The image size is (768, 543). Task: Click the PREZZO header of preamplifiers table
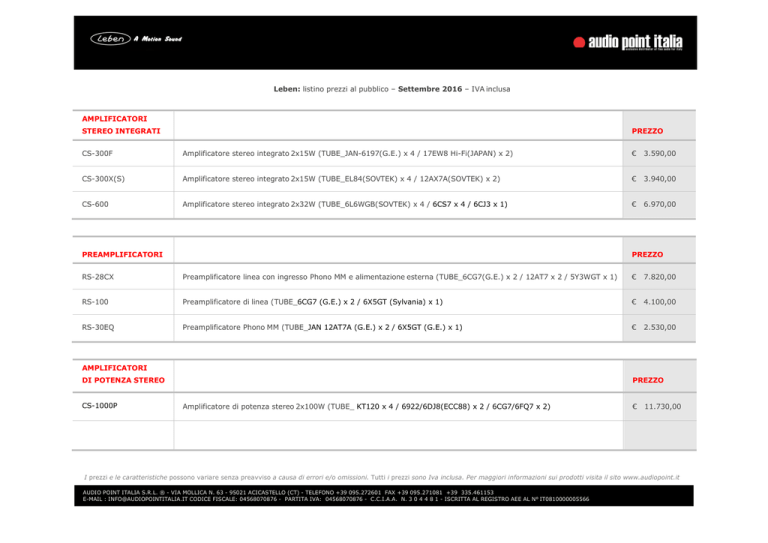click(x=647, y=254)
